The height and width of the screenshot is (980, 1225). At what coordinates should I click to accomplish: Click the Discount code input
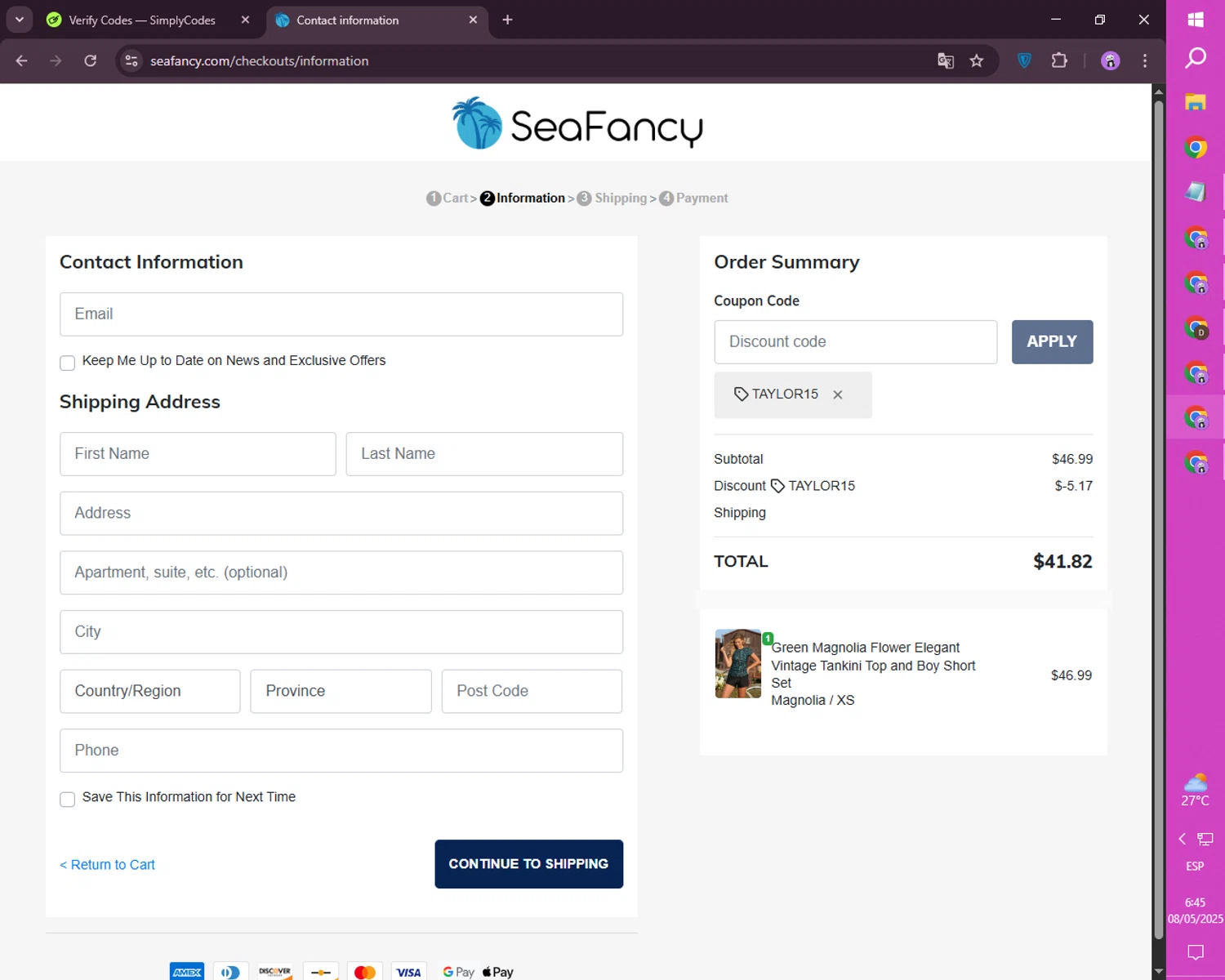[x=855, y=342]
